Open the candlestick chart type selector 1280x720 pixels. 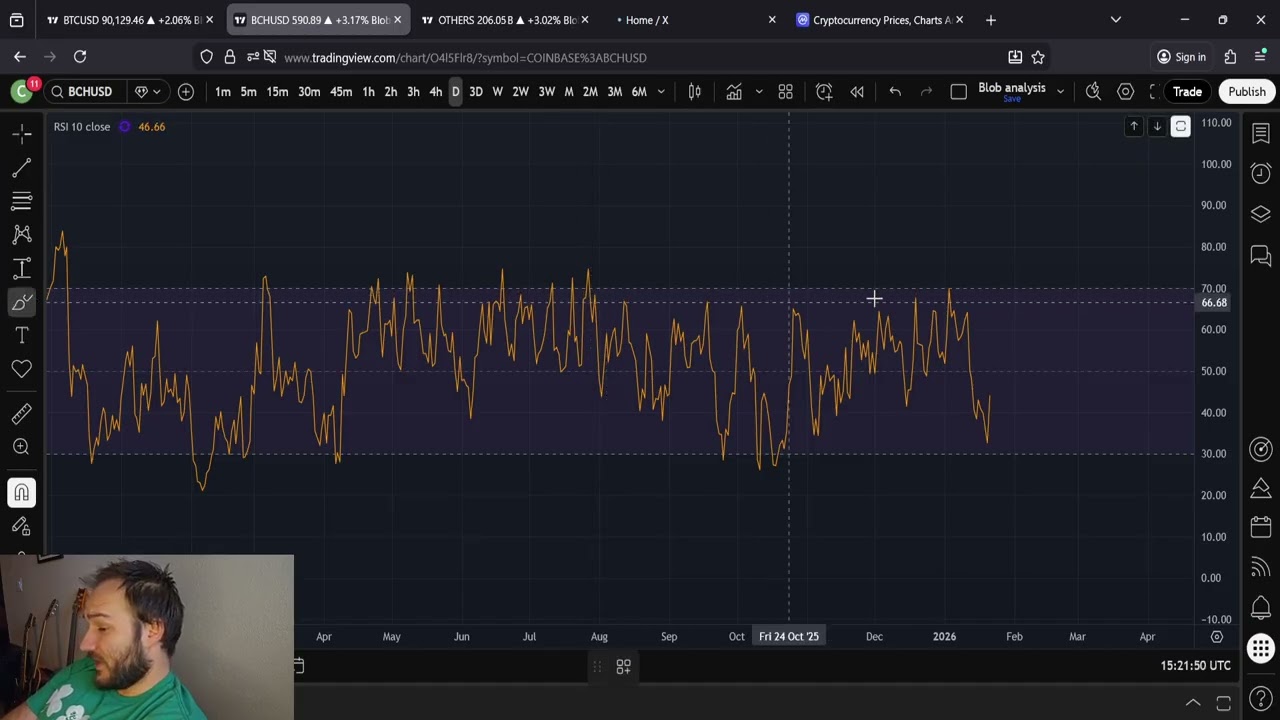coord(694,92)
